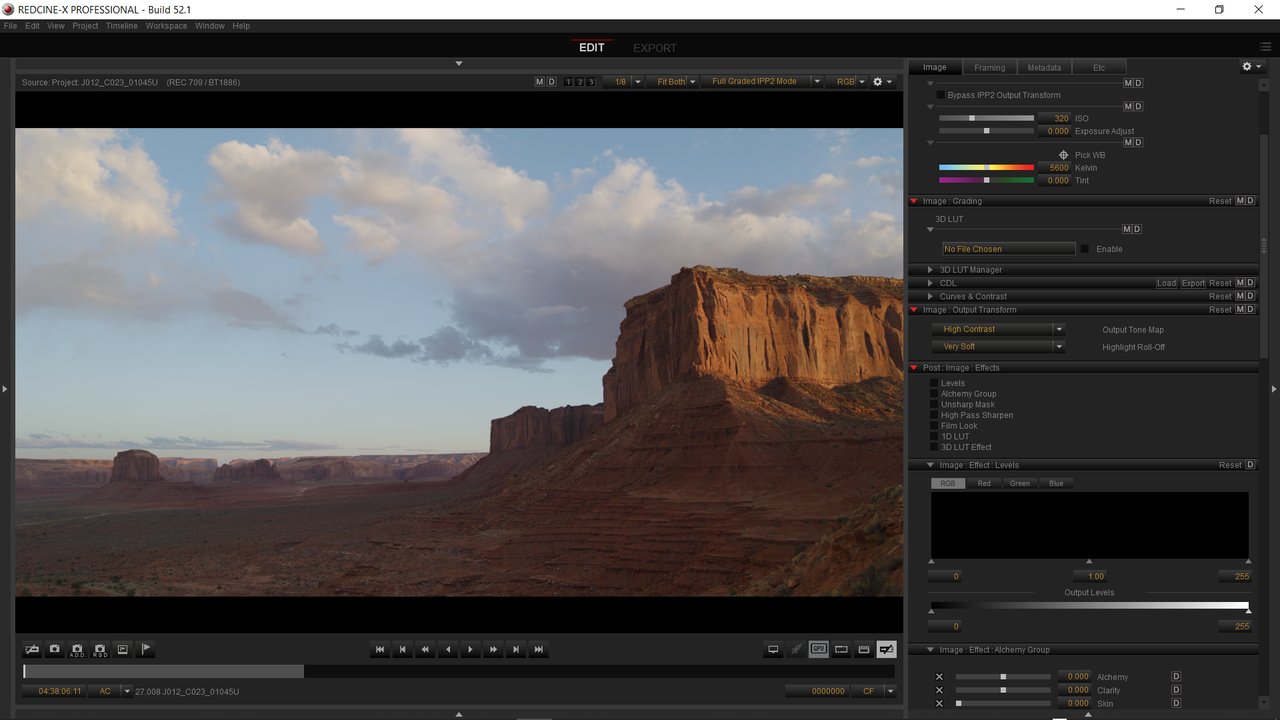Adjust the ISO slider
This screenshot has height=720, width=1280.
click(x=986, y=118)
